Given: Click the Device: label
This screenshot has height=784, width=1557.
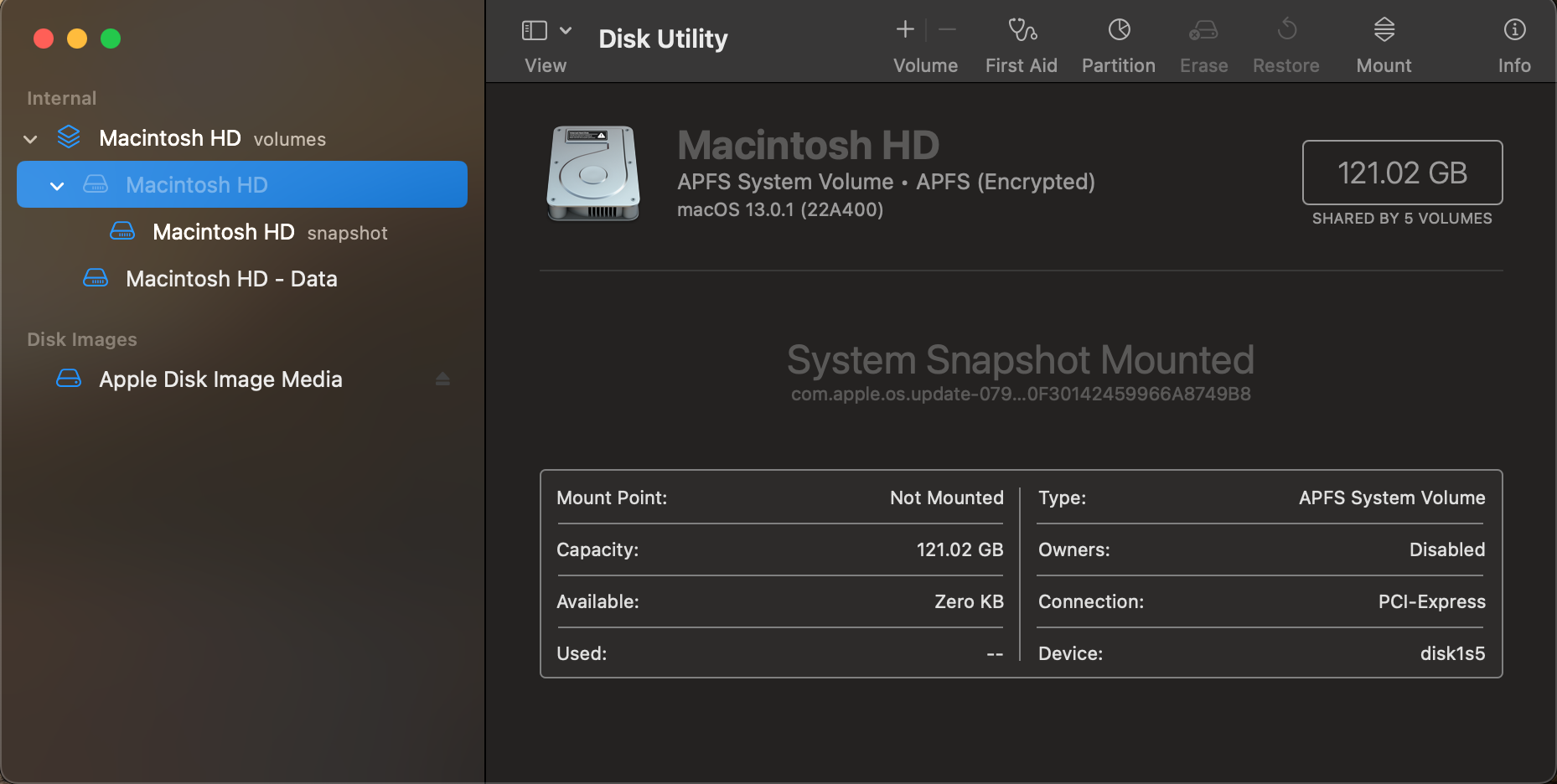Looking at the screenshot, I should 1070,653.
